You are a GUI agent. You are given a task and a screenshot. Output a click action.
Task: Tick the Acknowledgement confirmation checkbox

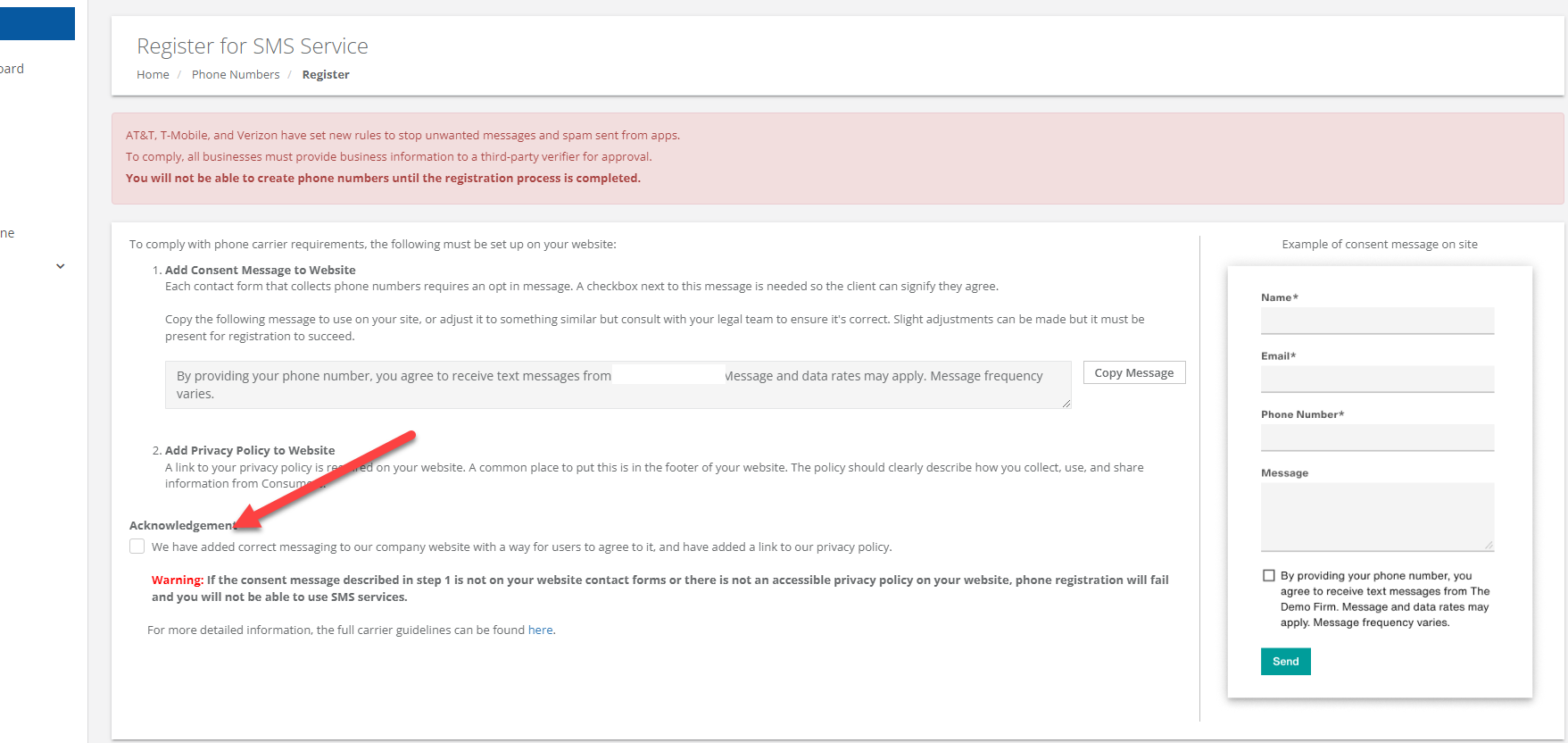pyautogui.click(x=137, y=547)
